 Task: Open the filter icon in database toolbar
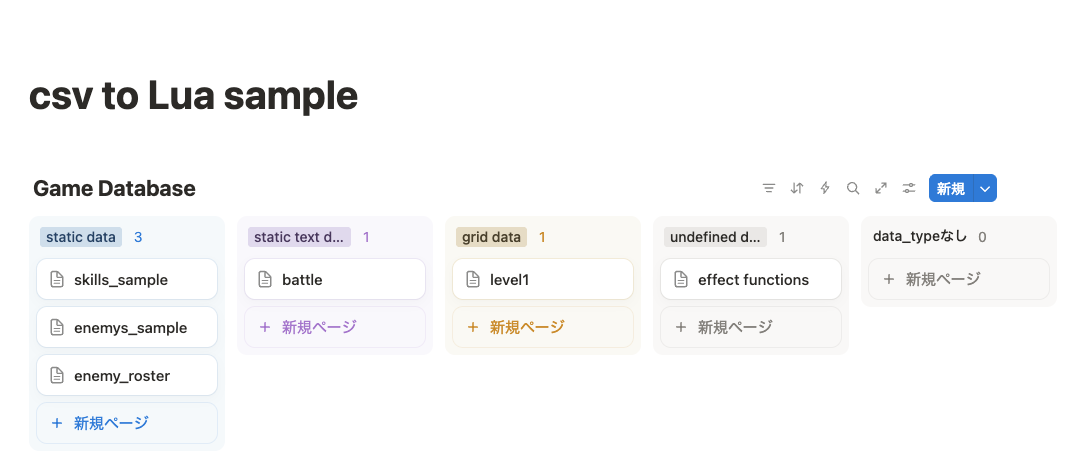[769, 188]
